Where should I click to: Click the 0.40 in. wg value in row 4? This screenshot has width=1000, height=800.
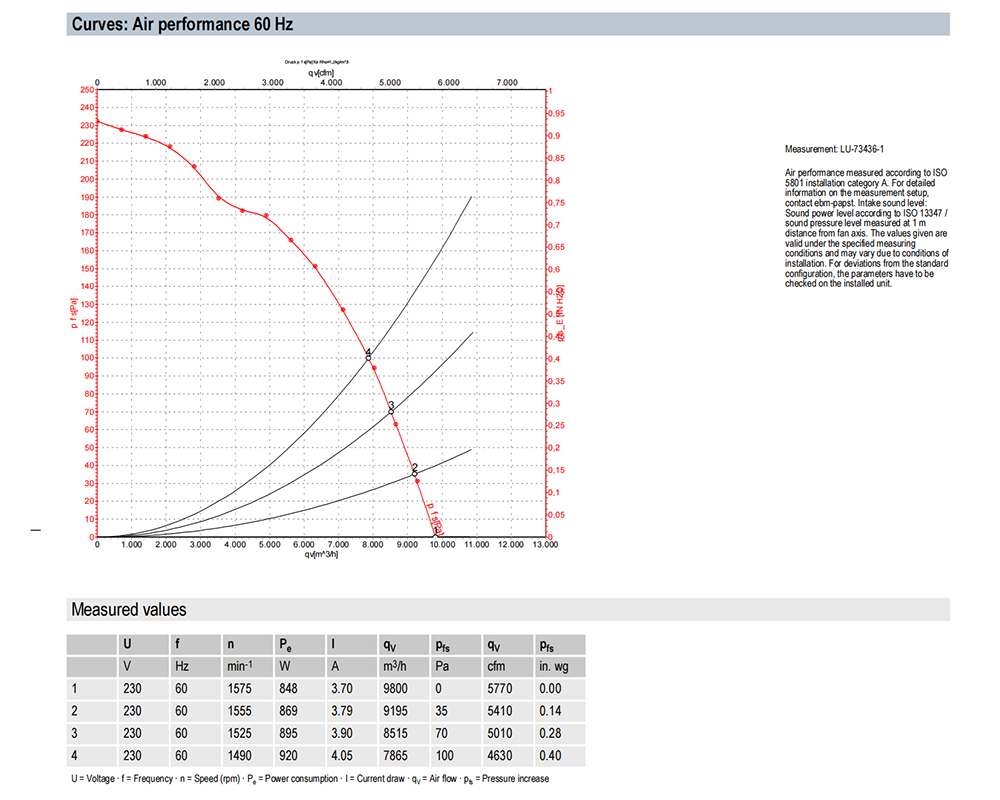tap(549, 756)
